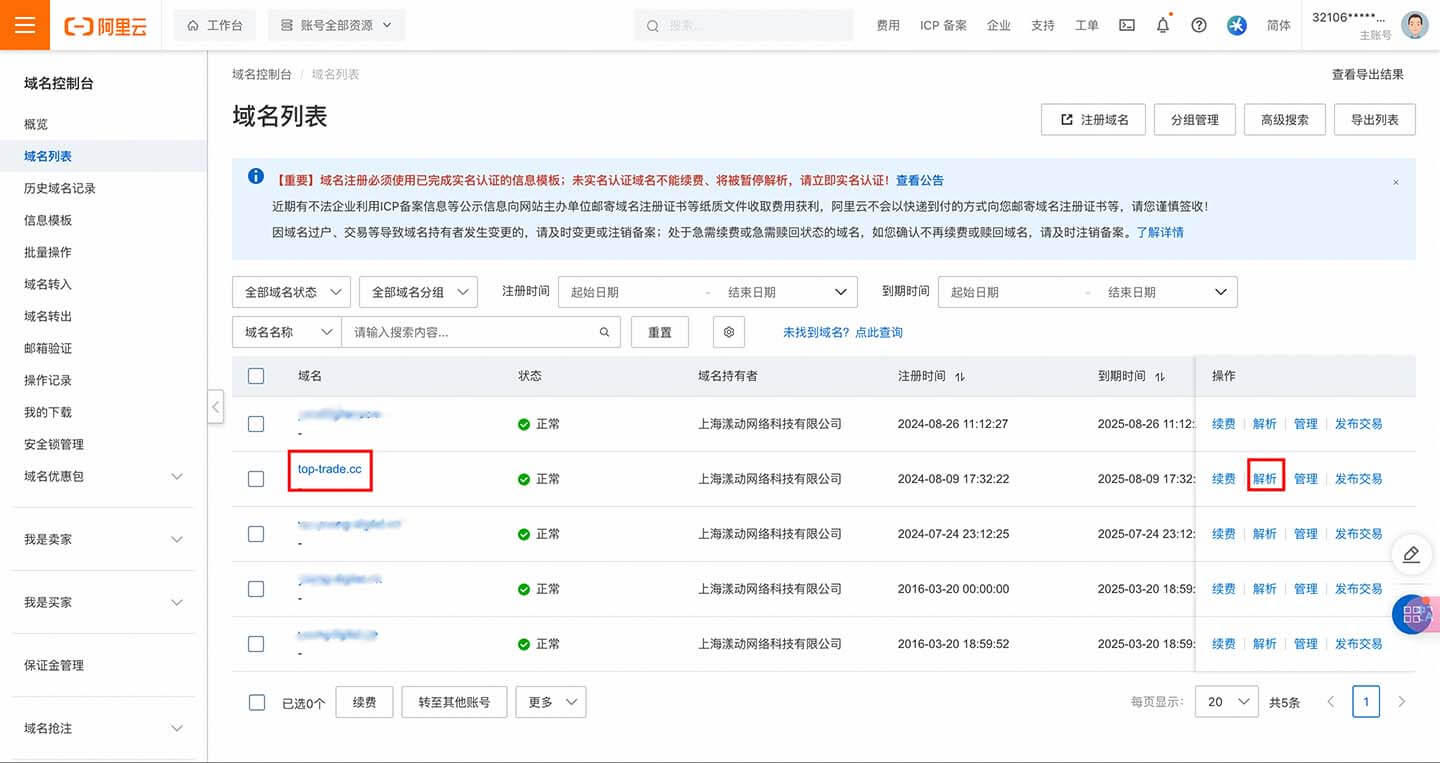Collapse the sidebar with the arrow handle
Screen dimensions: 1440x763
point(216,406)
